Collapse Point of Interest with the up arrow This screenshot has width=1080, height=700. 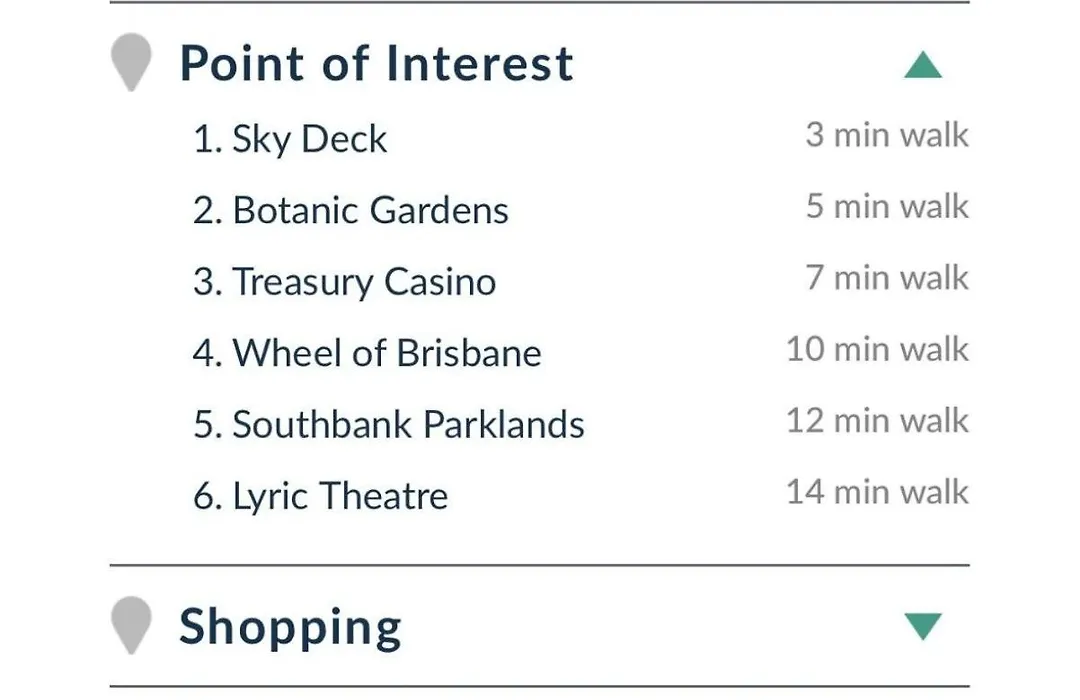click(x=923, y=65)
